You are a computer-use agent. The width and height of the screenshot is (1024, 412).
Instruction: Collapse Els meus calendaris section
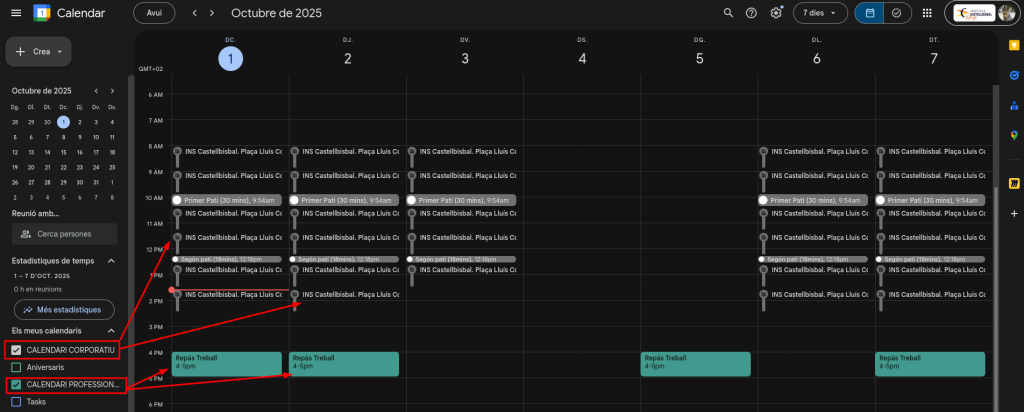click(x=111, y=330)
